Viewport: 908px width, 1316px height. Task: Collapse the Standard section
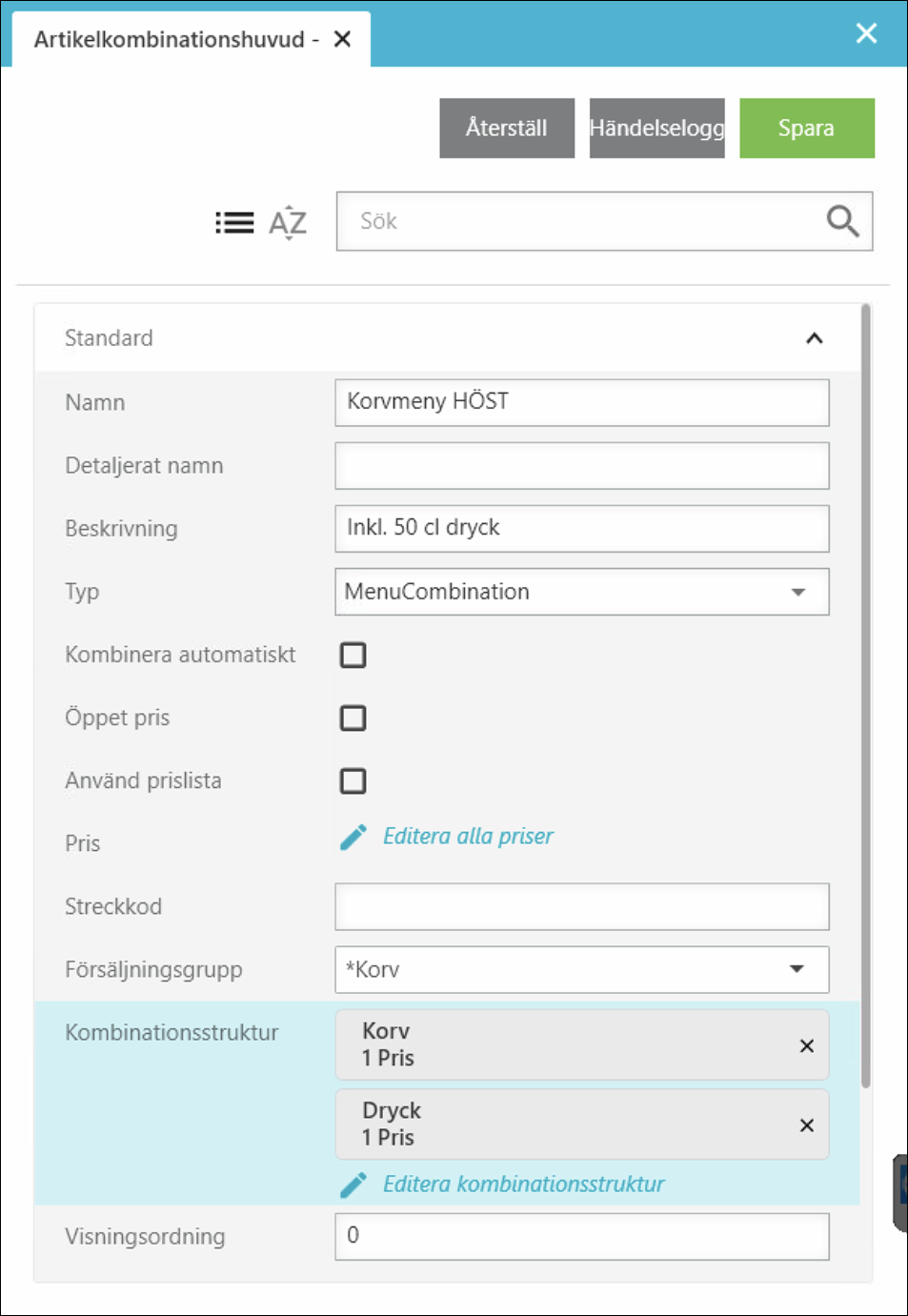[814, 338]
